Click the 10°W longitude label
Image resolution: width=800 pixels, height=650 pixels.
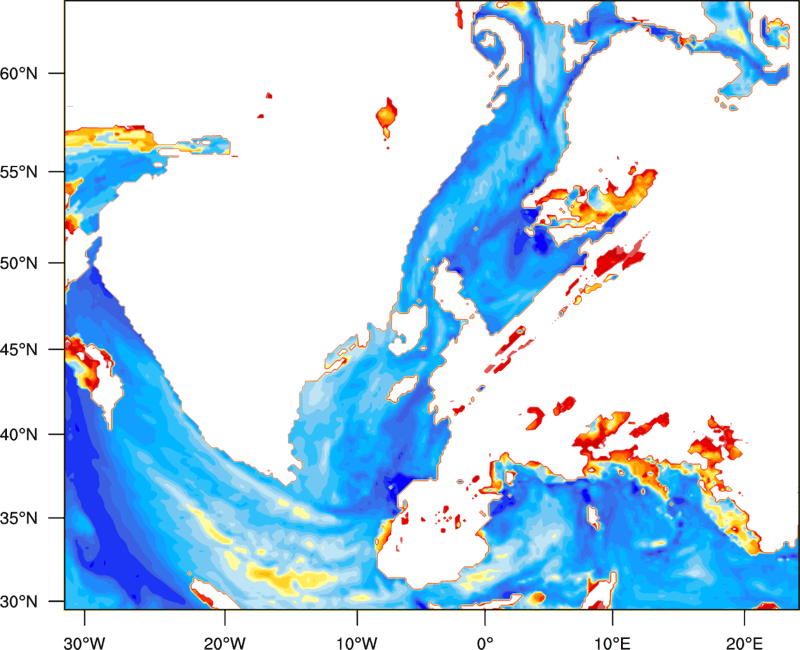357,643
